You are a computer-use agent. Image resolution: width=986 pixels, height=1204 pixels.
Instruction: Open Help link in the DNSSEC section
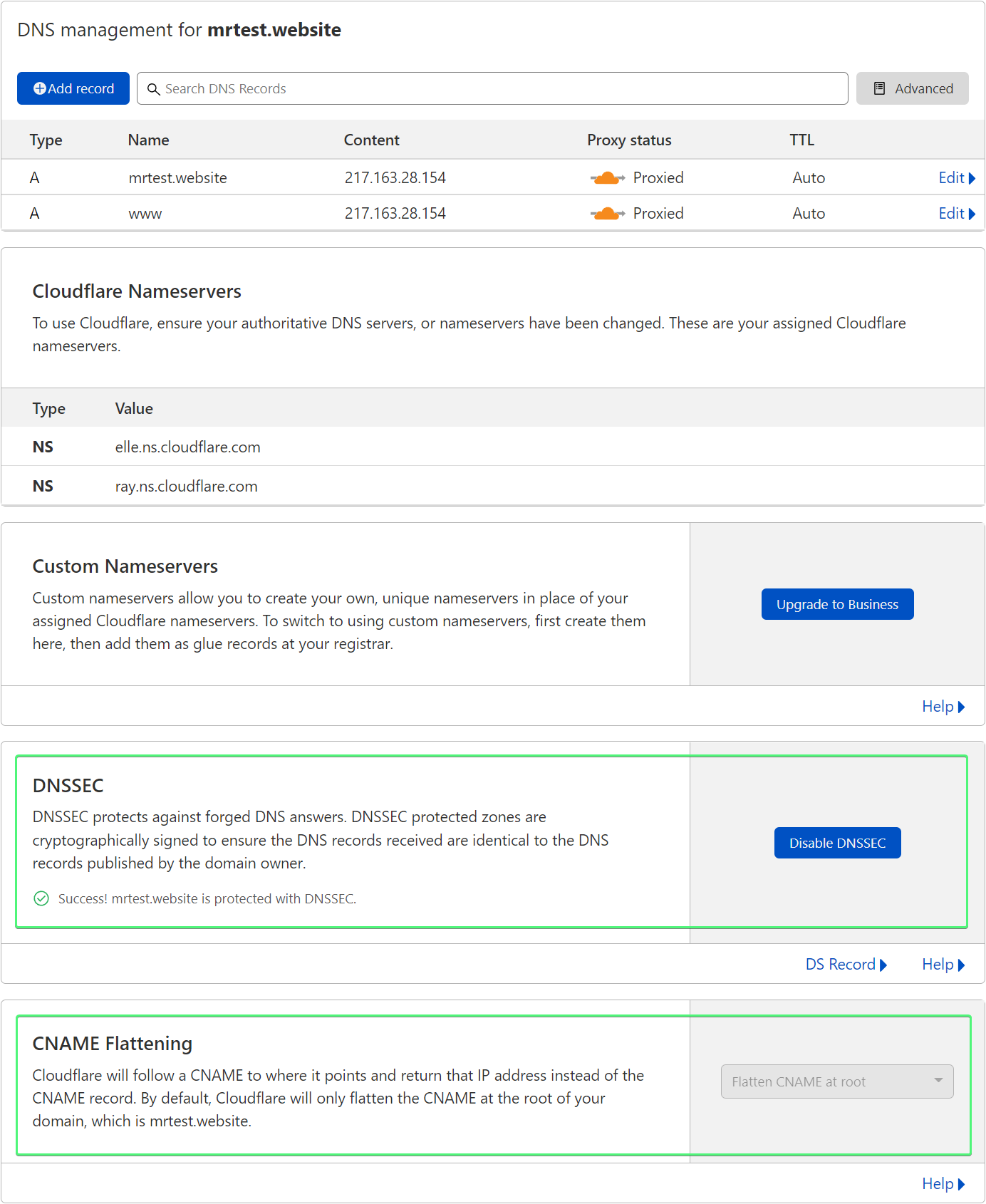point(938,965)
